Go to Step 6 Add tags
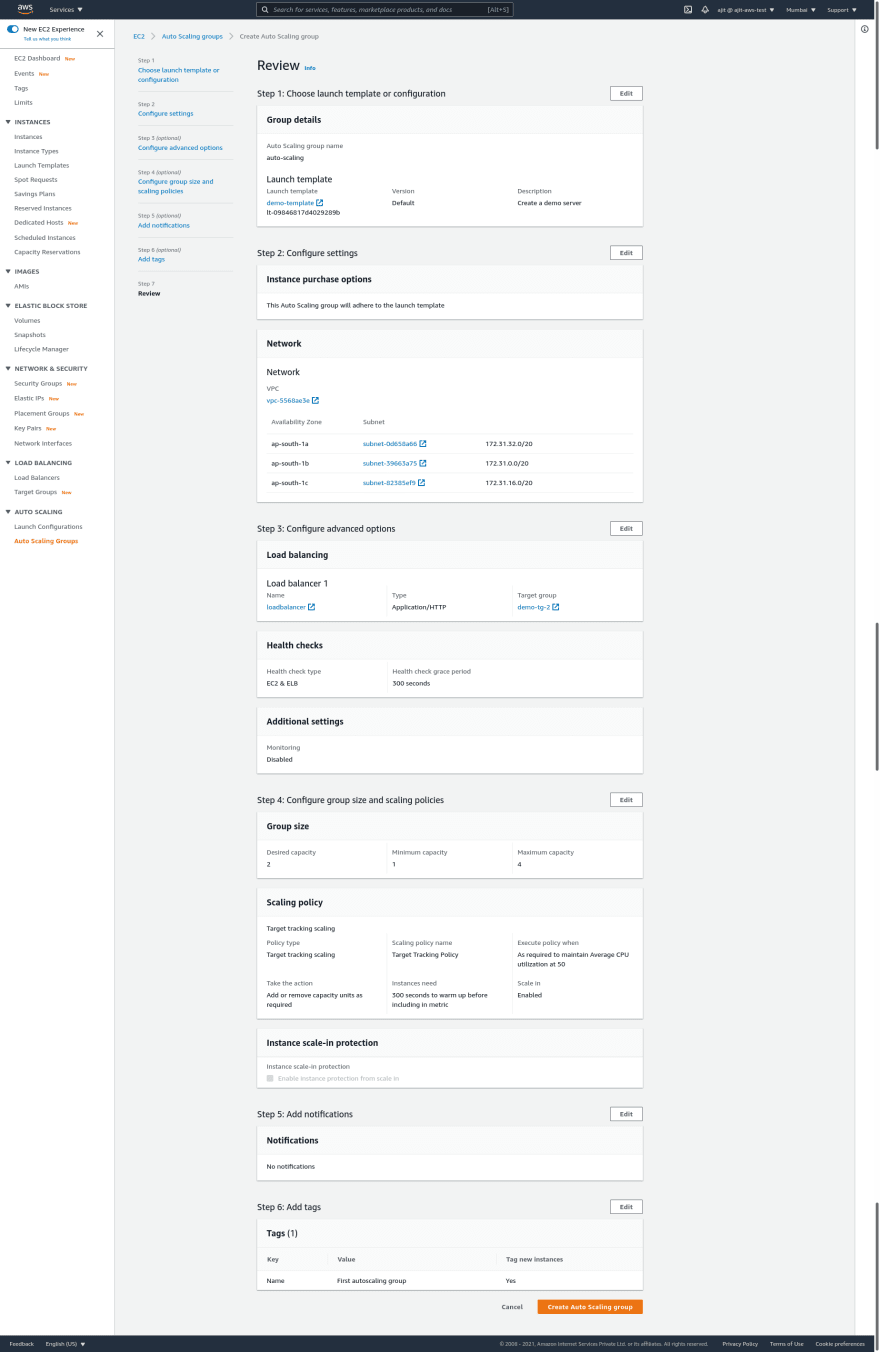 pyautogui.click(x=151, y=259)
